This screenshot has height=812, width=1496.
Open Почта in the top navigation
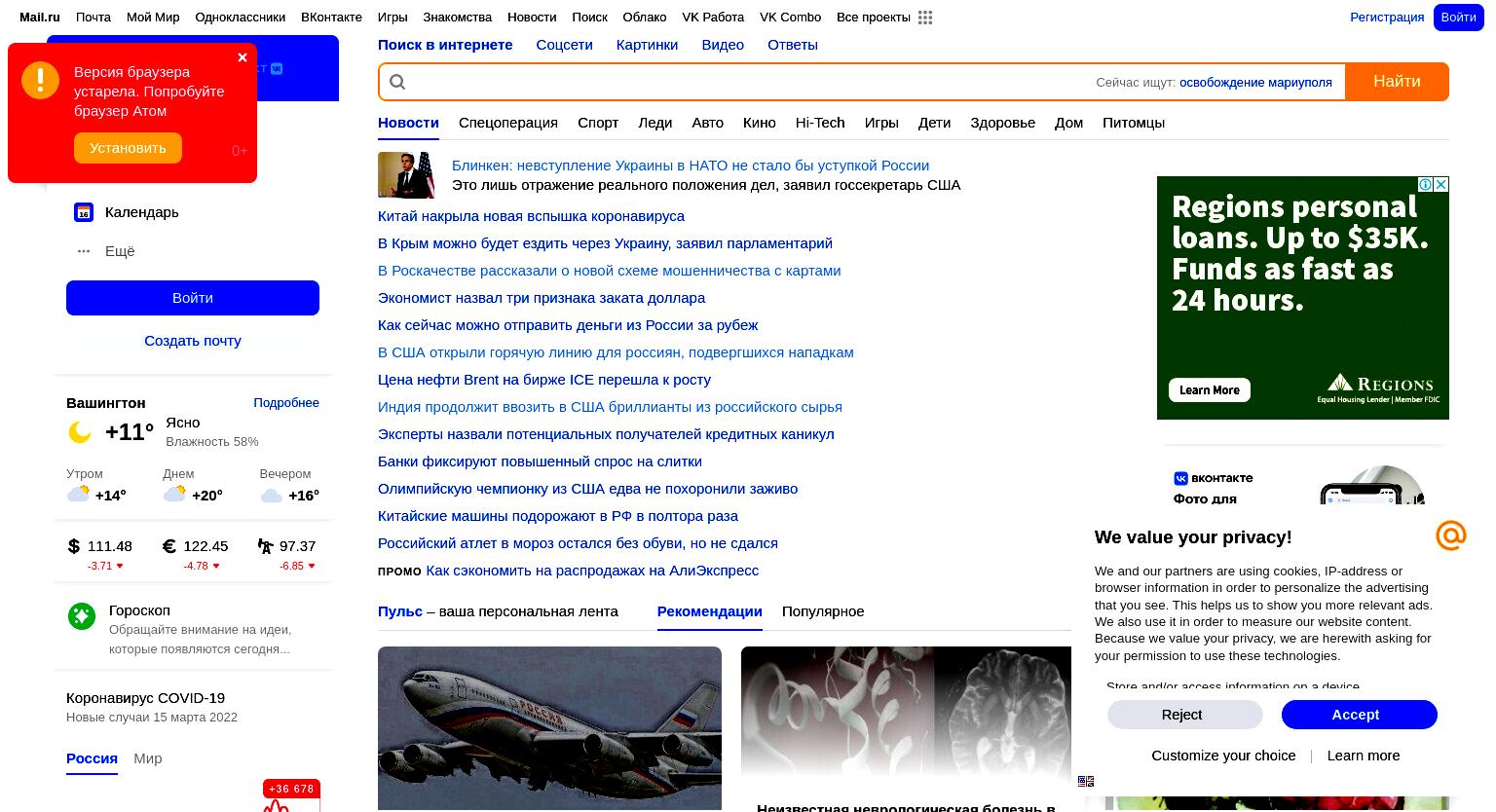point(93,18)
